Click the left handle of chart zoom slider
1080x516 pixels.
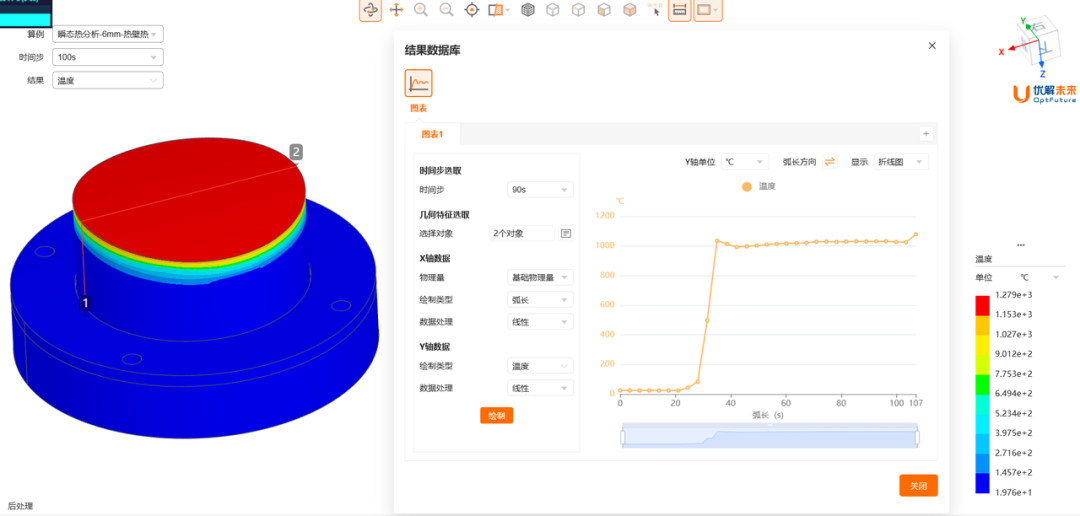tap(623, 437)
